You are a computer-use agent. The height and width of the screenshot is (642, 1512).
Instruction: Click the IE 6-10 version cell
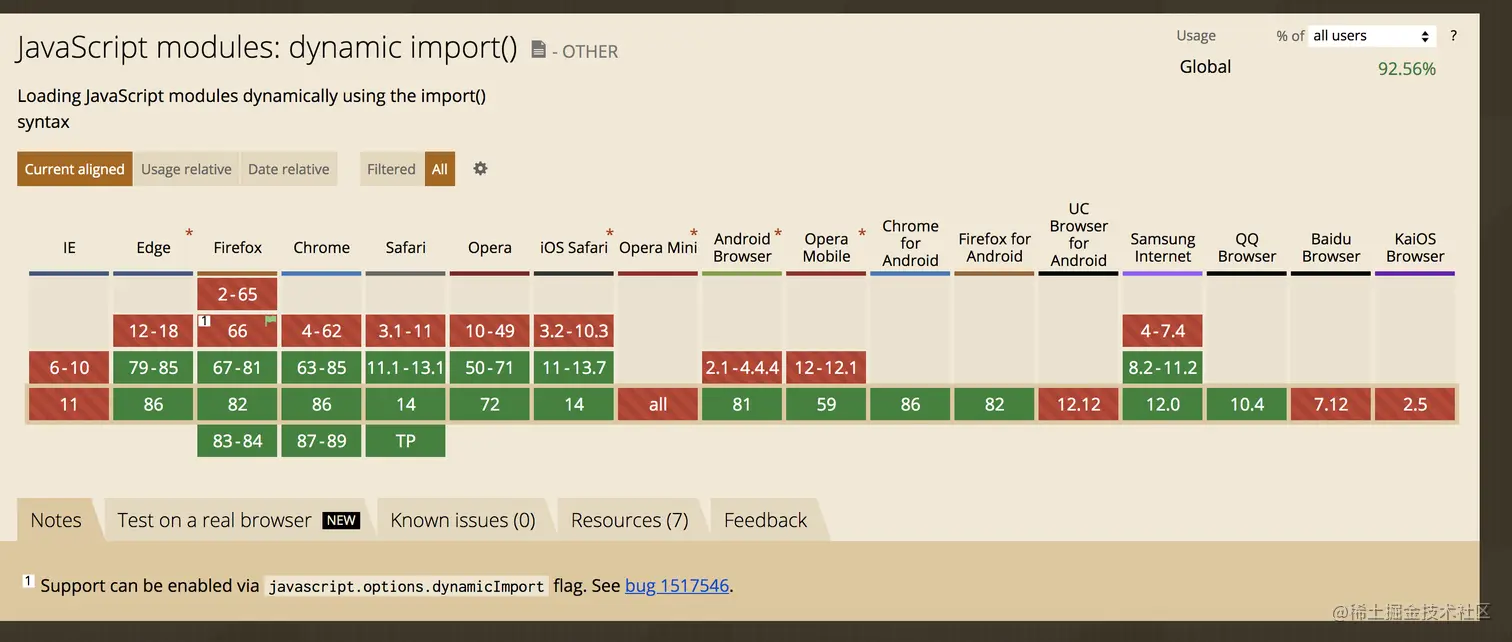[x=69, y=367]
